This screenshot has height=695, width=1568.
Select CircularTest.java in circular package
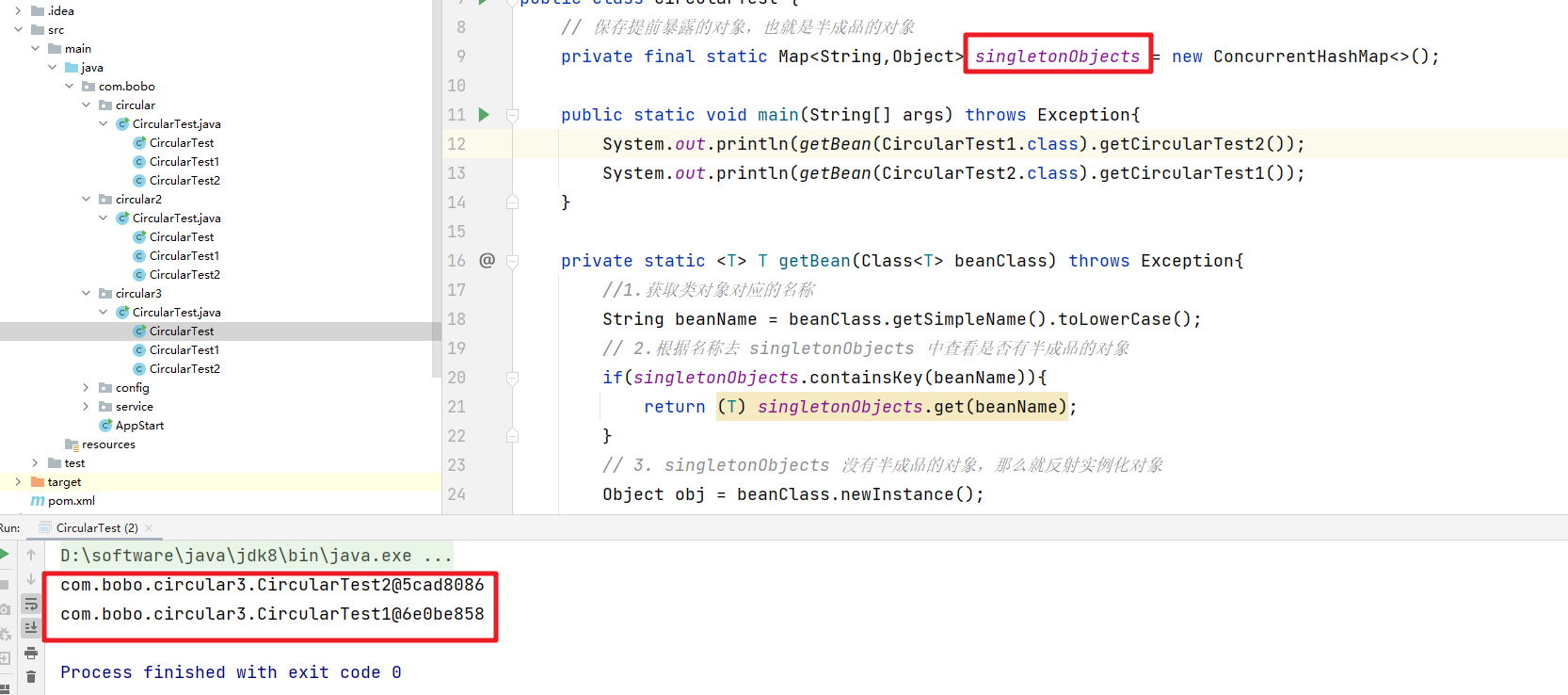coord(176,124)
